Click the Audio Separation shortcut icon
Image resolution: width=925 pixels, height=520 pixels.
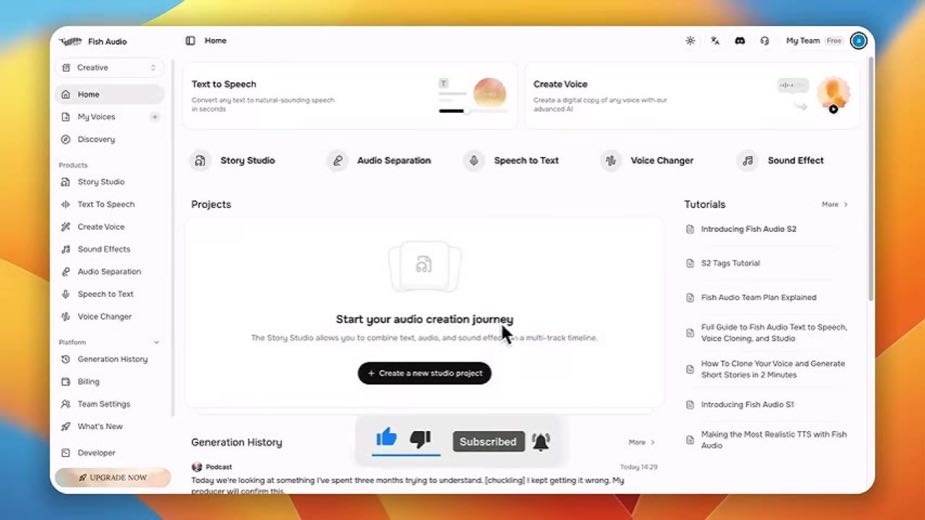pos(337,161)
